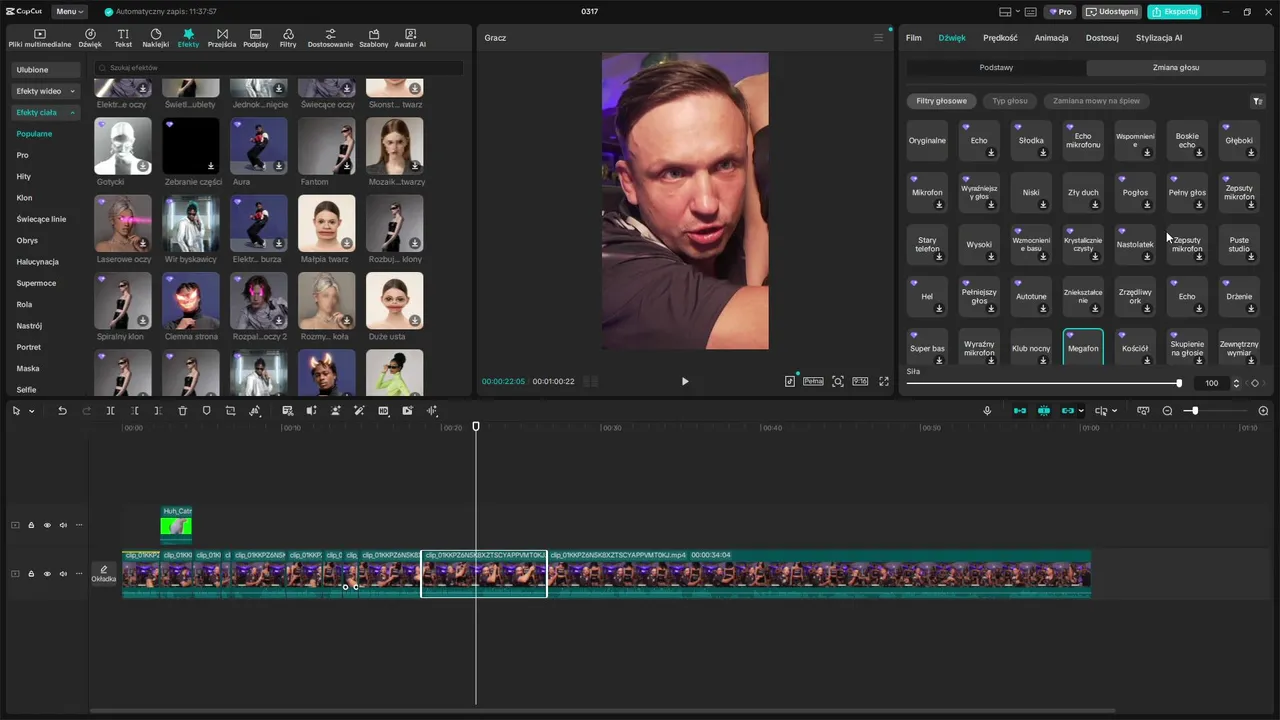
Task: Click the Eksportuj button
Action: [x=1174, y=12]
